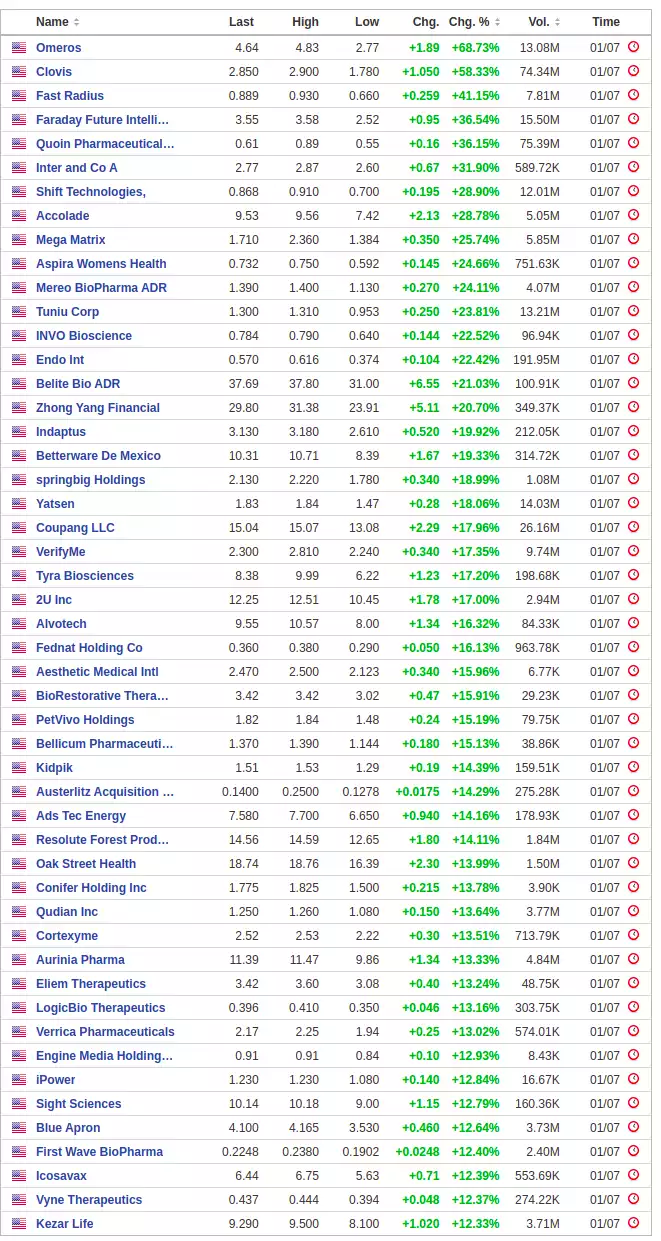Open Zhong Yang Financial link
This screenshot has width=661, height=1241.
(x=98, y=408)
